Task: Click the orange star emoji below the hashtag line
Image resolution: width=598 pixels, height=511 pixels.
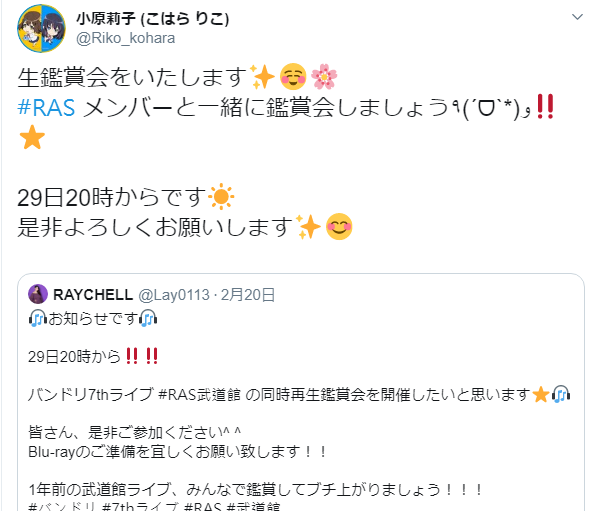Action: [x=32, y=137]
